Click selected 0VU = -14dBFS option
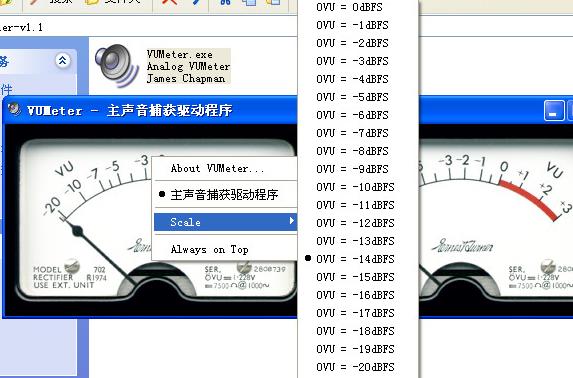The height and width of the screenshot is (378, 573). pos(358,259)
